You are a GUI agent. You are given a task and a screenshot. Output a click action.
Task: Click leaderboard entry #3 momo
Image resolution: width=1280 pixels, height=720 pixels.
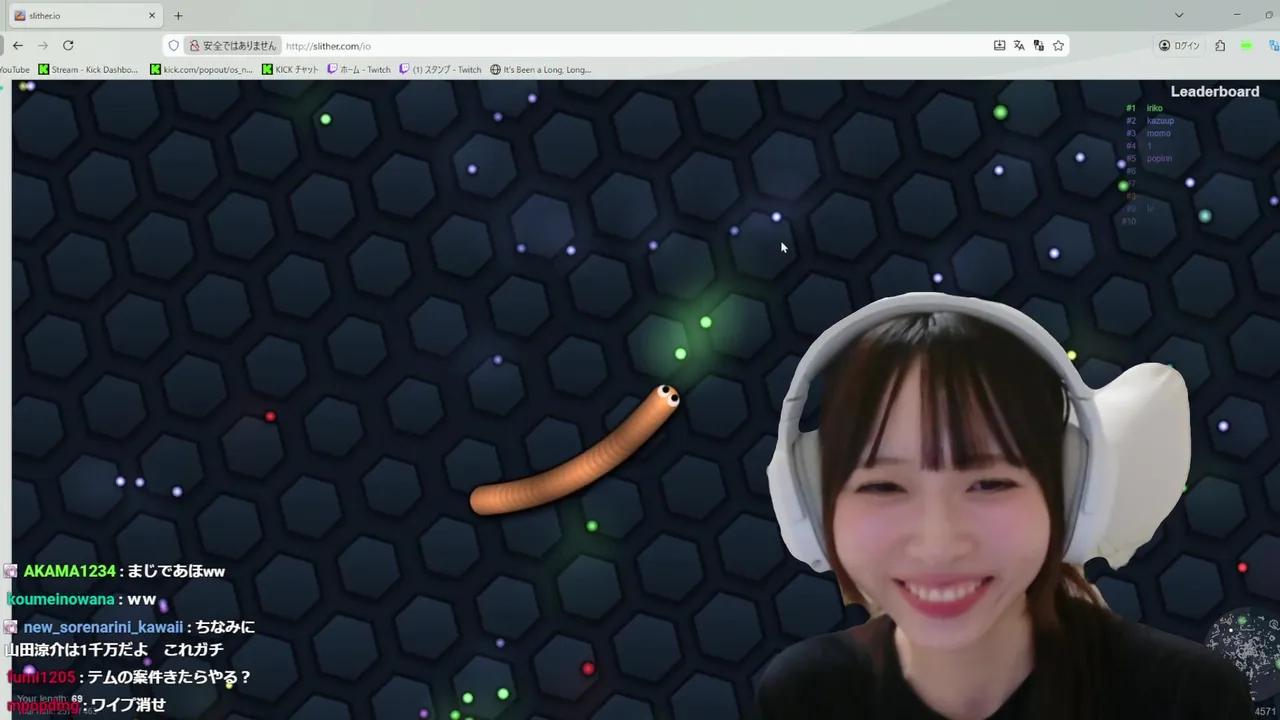click(1148, 134)
